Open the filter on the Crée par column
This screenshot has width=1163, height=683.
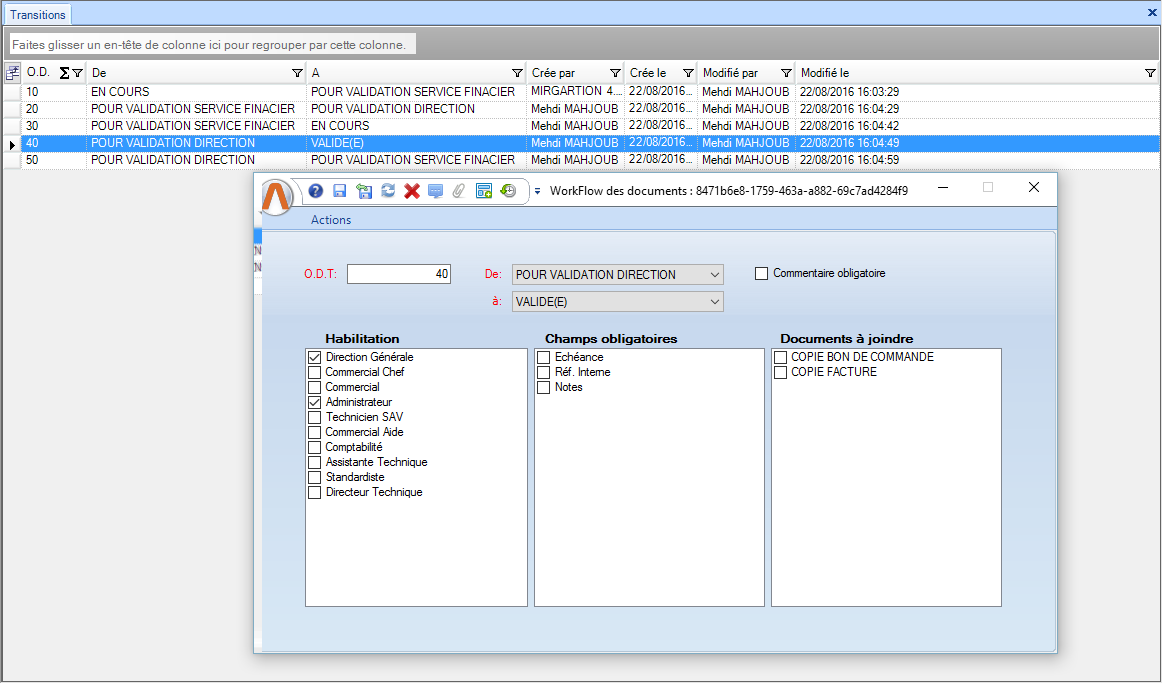point(612,73)
